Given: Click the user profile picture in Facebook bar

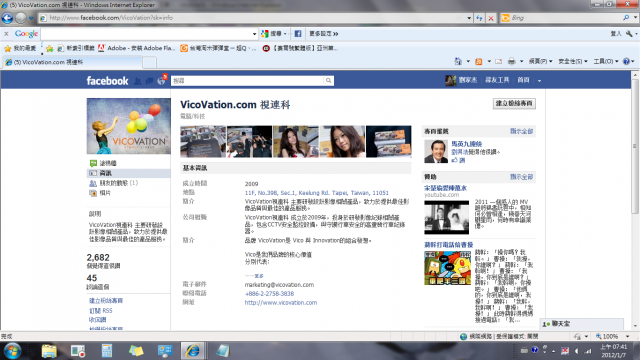Looking at the screenshot, I should coord(451,80).
